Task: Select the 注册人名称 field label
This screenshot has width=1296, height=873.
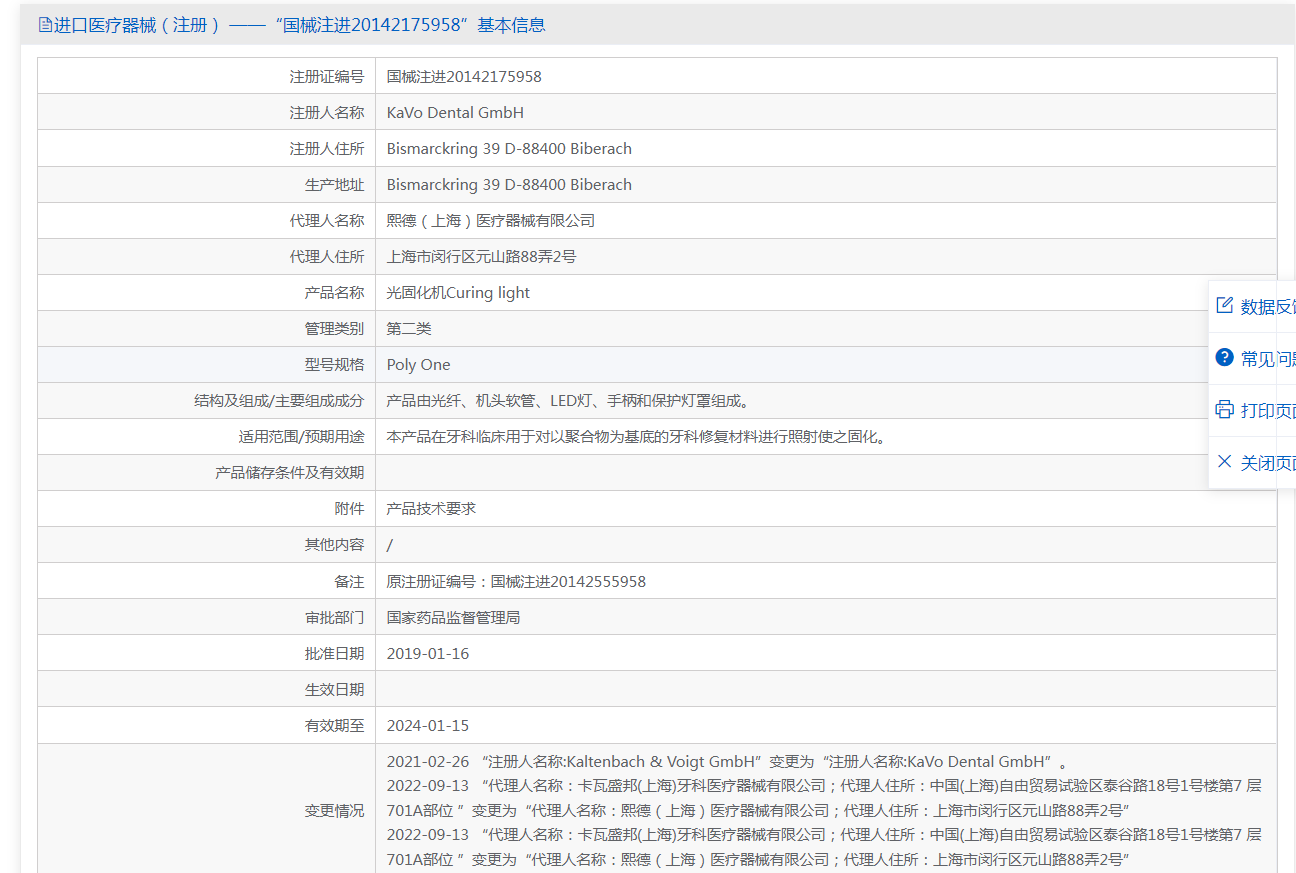Action: point(327,112)
